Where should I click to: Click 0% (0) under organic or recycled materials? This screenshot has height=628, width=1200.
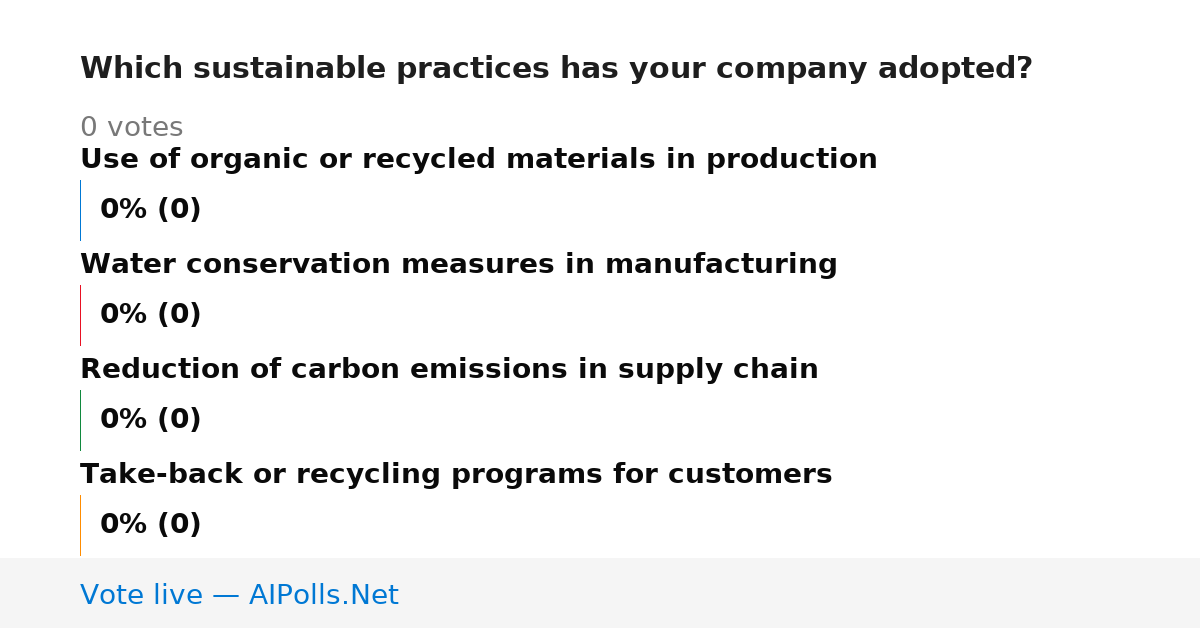[150, 210]
